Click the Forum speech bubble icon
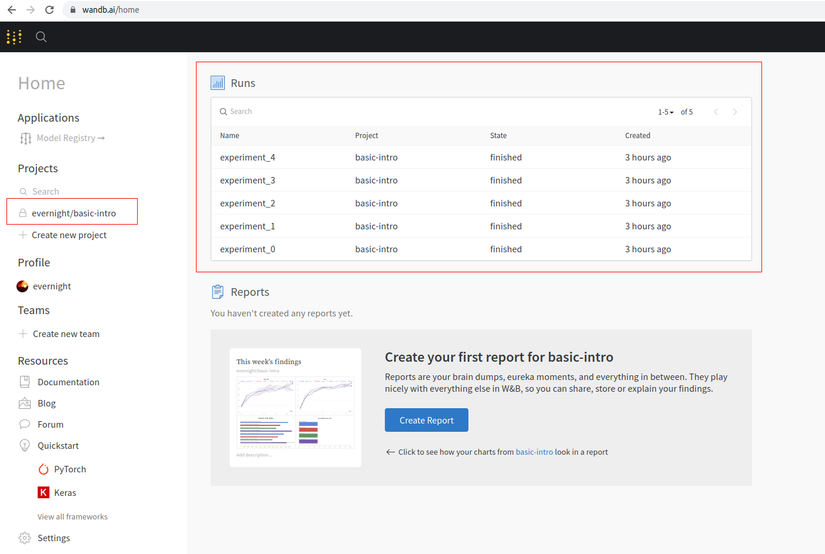Image resolution: width=825 pixels, height=554 pixels. [x=25, y=424]
